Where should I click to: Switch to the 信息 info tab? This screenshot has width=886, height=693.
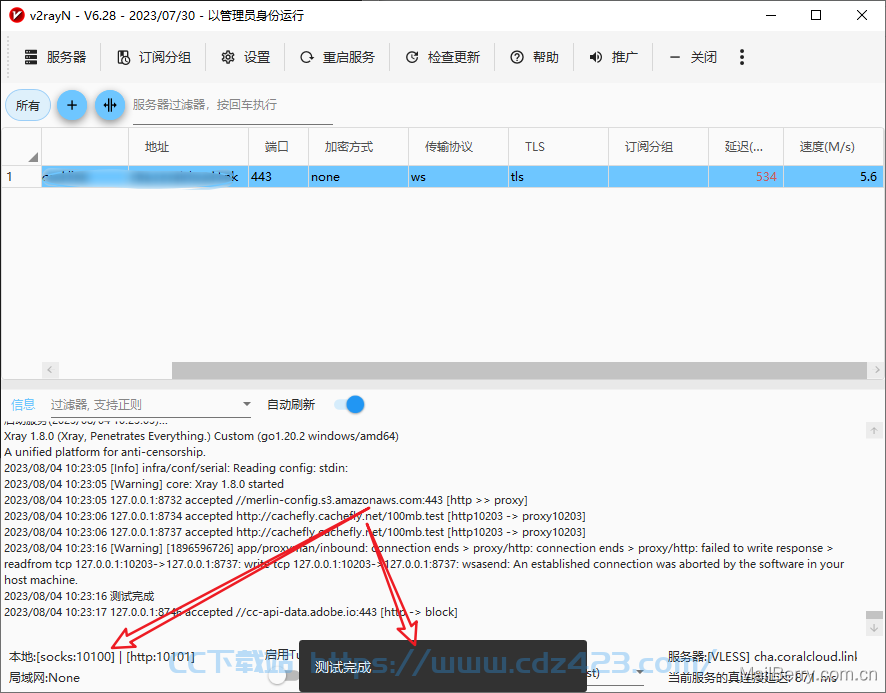[x=23, y=405]
